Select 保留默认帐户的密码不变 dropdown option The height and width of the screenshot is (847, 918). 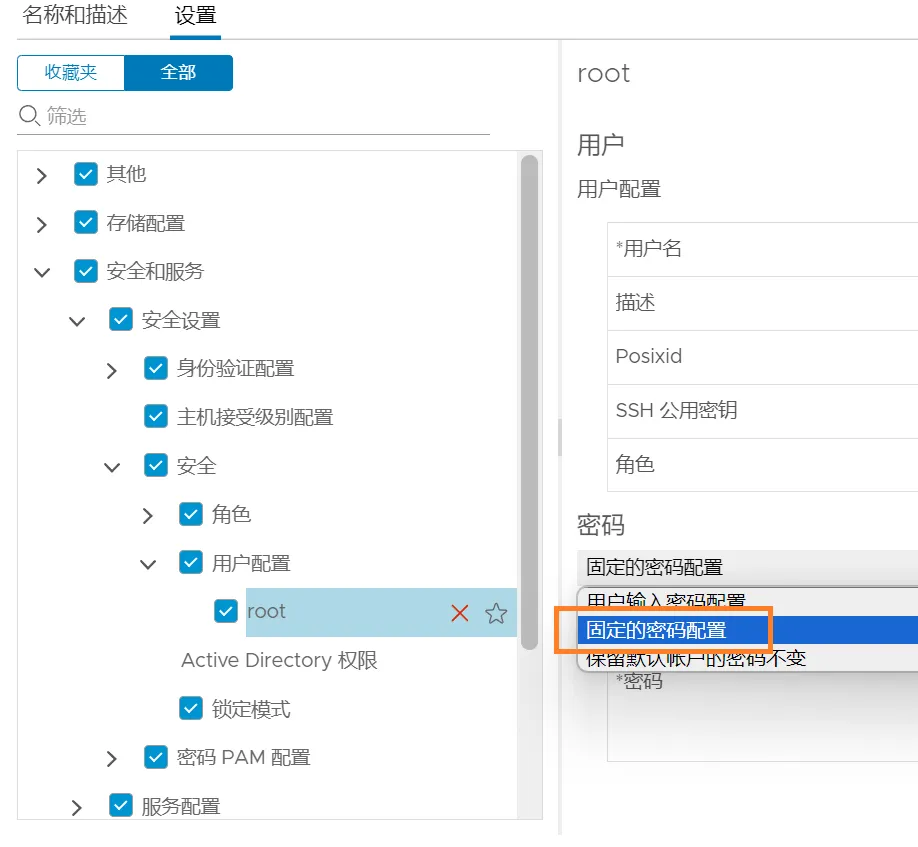point(696,658)
